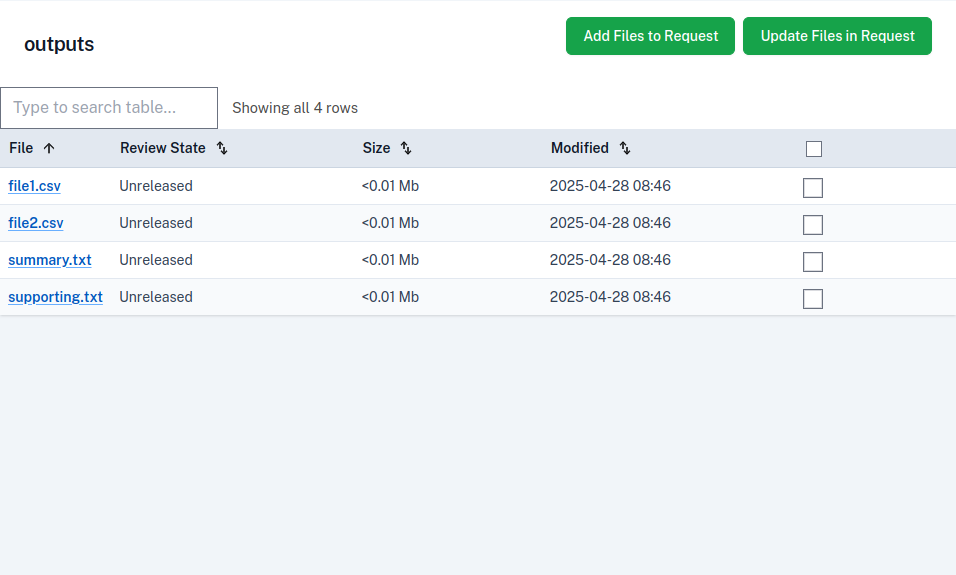Enable the supporting.txt row checkbox
Image resolution: width=956 pixels, height=575 pixels.
813,299
